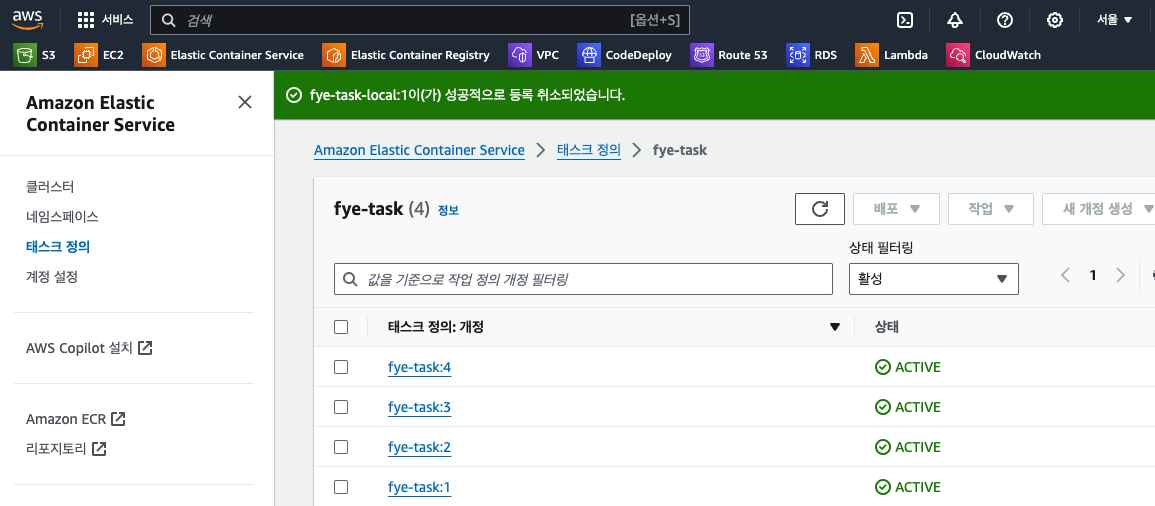Click page number 1 in pagination
1155x506 pixels.
(1093, 275)
